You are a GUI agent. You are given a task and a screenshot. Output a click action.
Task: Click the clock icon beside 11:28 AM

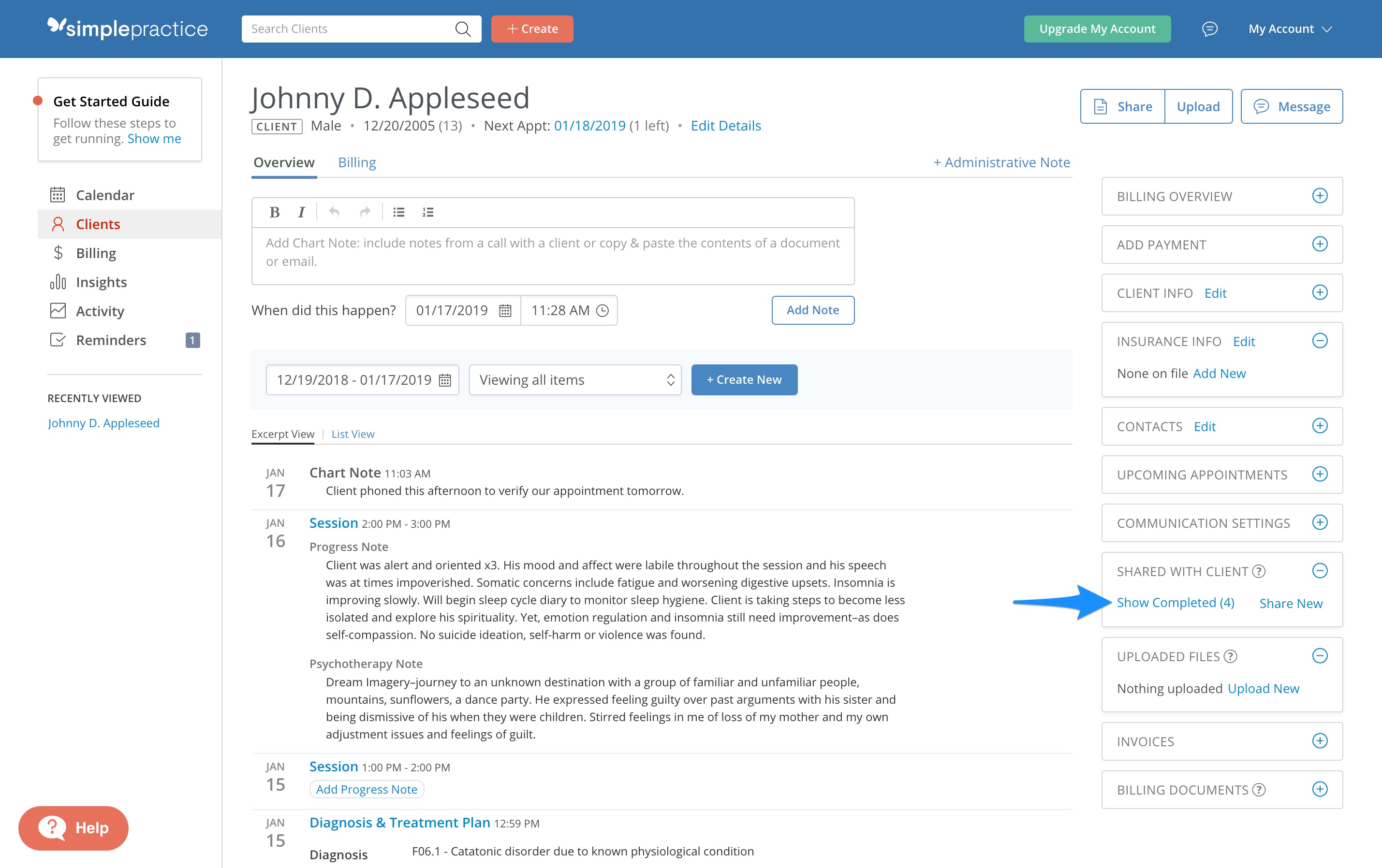(x=603, y=310)
